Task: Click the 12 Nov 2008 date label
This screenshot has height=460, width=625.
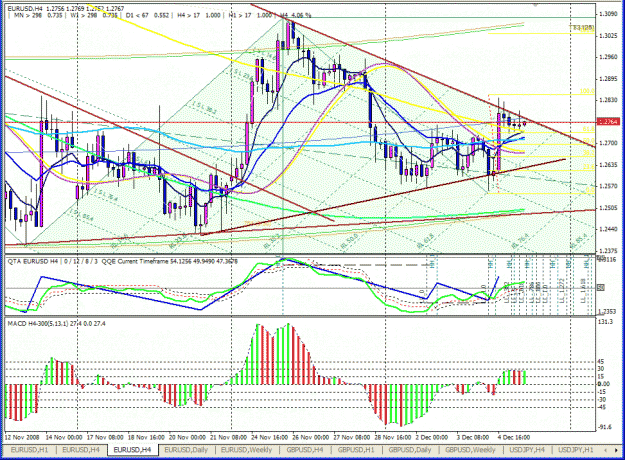Action: click(22, 437)
